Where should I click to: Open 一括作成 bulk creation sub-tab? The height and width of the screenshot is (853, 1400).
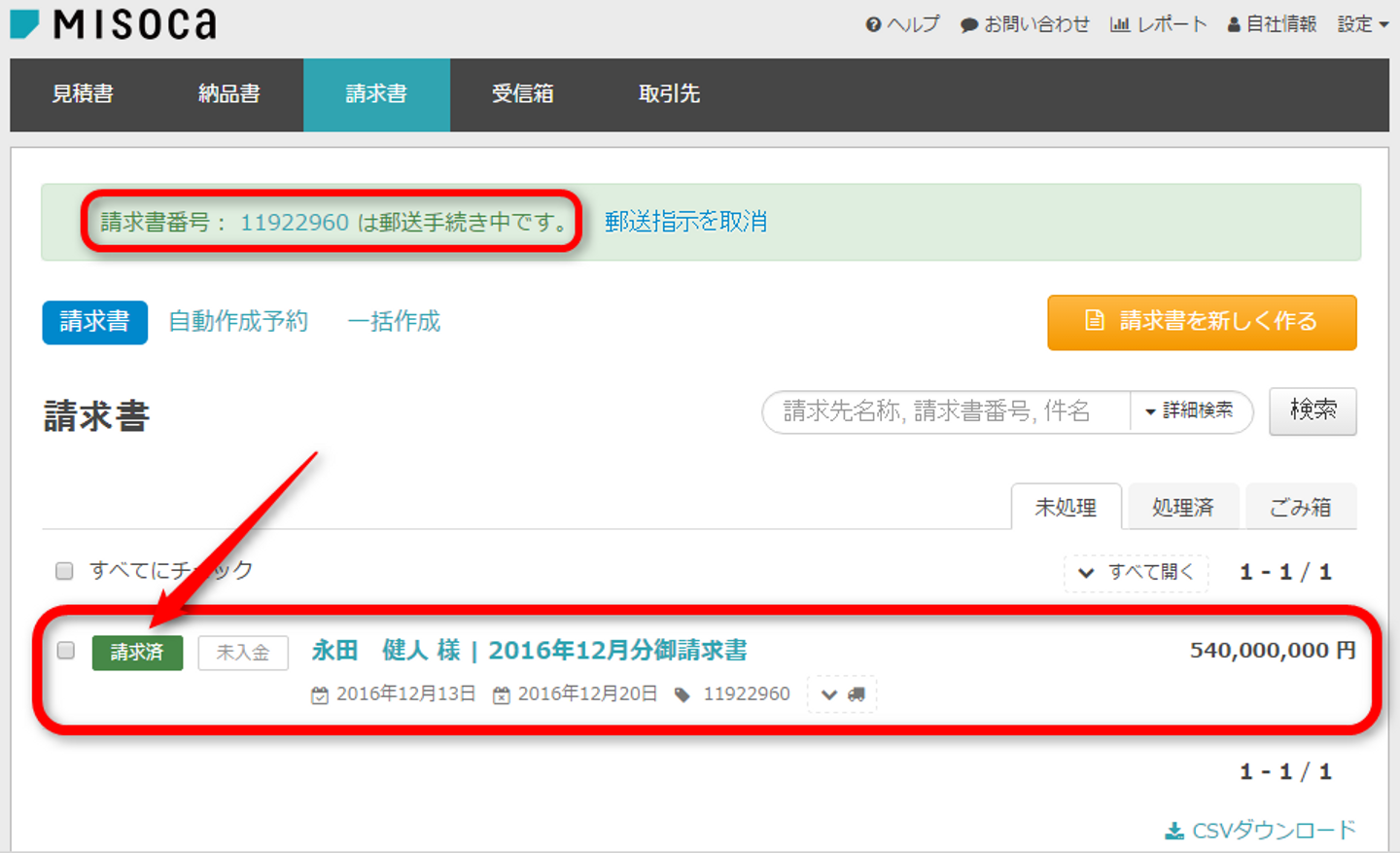click(x=394, y=322)
